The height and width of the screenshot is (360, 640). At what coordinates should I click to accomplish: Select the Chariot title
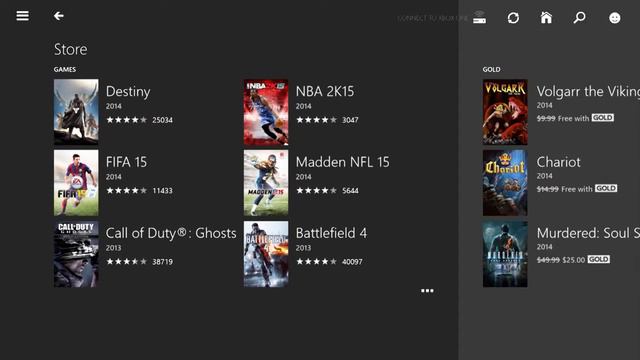558,162
